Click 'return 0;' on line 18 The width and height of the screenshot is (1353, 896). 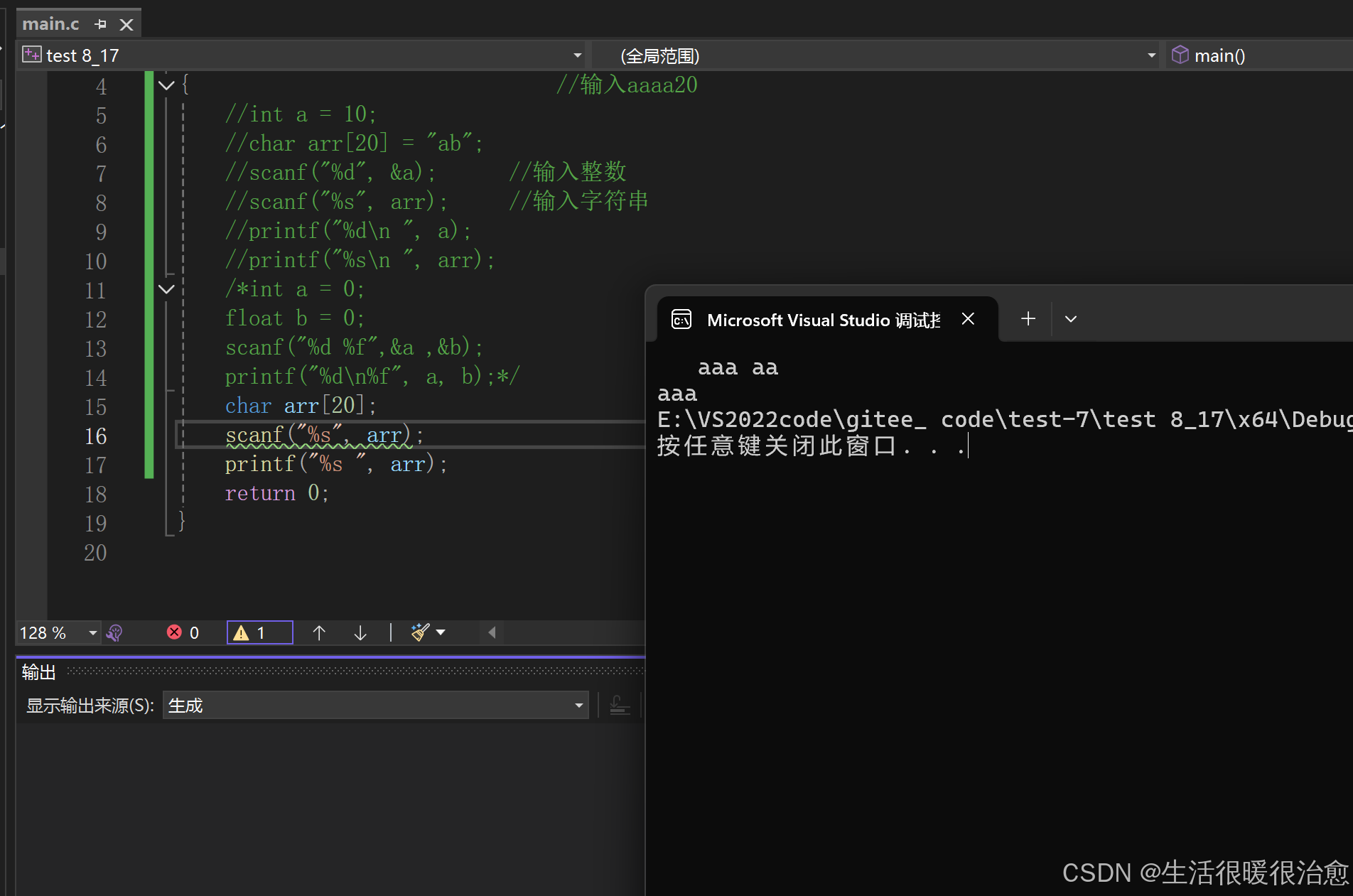pyautogui.click(x=277, y=493)
